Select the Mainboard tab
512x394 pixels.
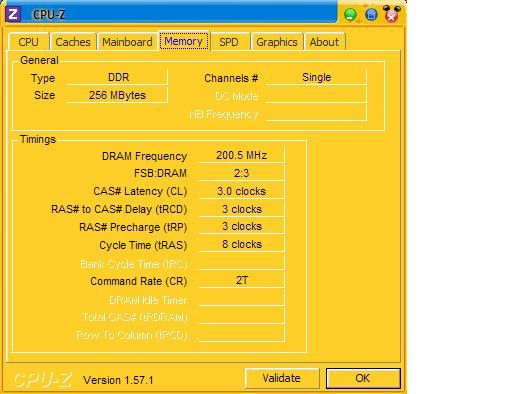tap(127, 42)
